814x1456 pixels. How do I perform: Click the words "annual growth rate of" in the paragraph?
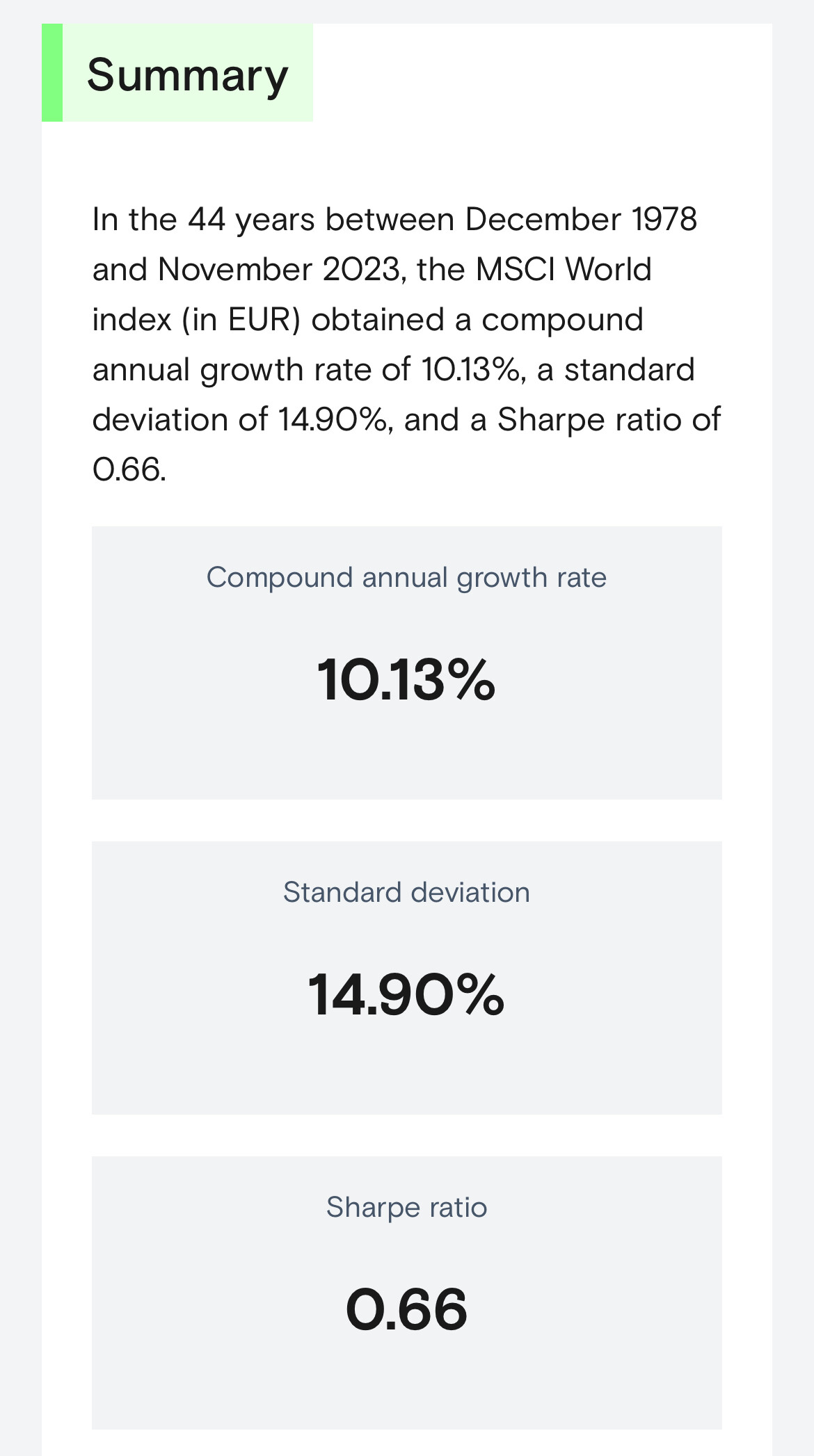click(251, 370)
